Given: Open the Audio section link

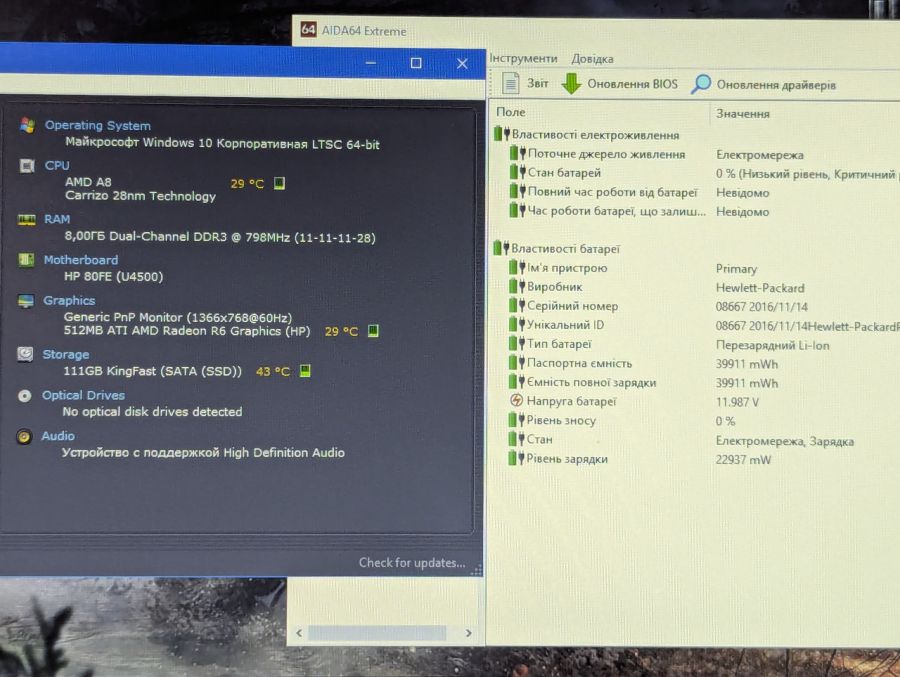Looking at the screenshot, I should pyautogui.click(x=57, y=436).
